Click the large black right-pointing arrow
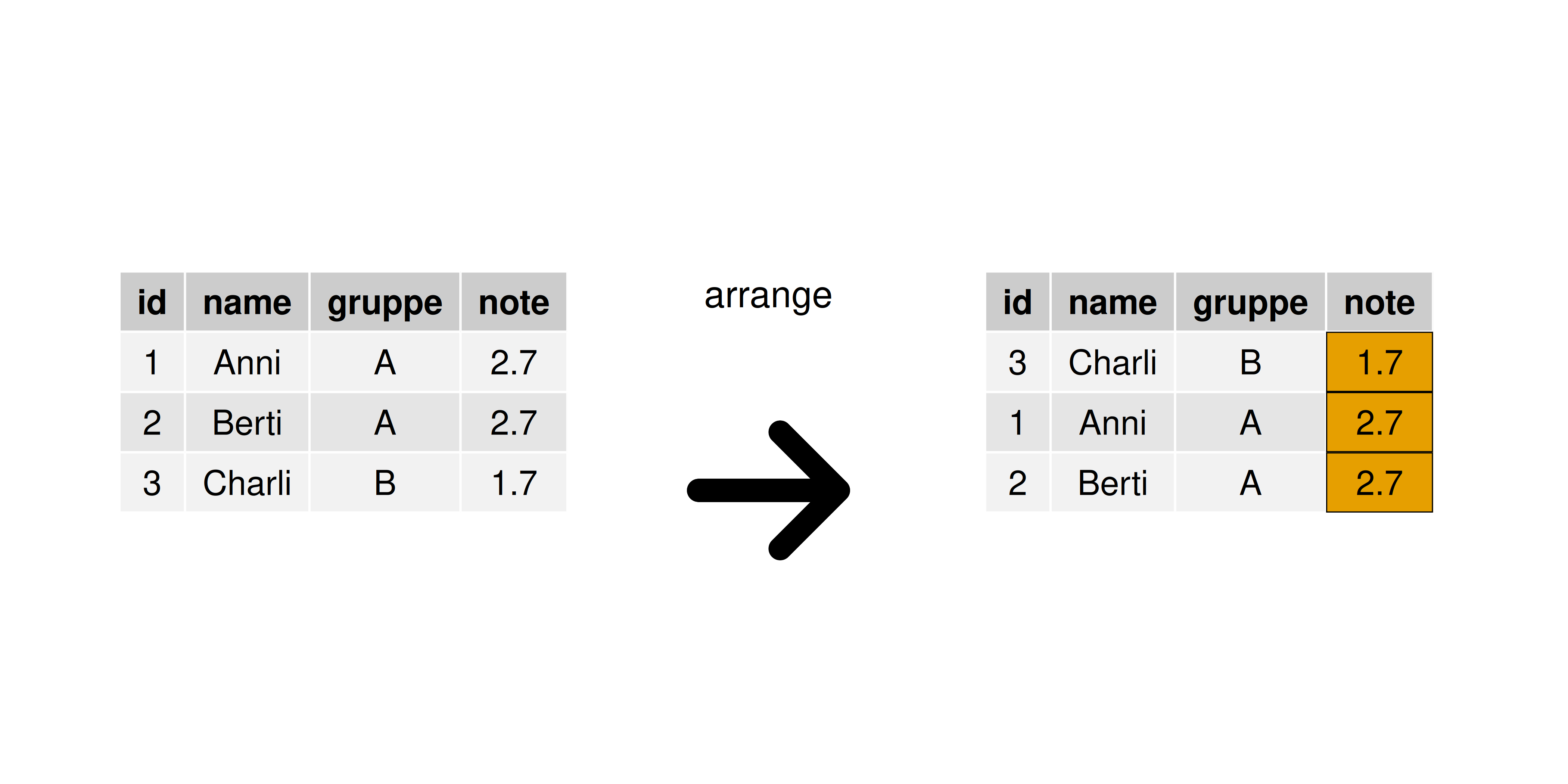This screenshot has width=1568, height=784. coord(768,490)
